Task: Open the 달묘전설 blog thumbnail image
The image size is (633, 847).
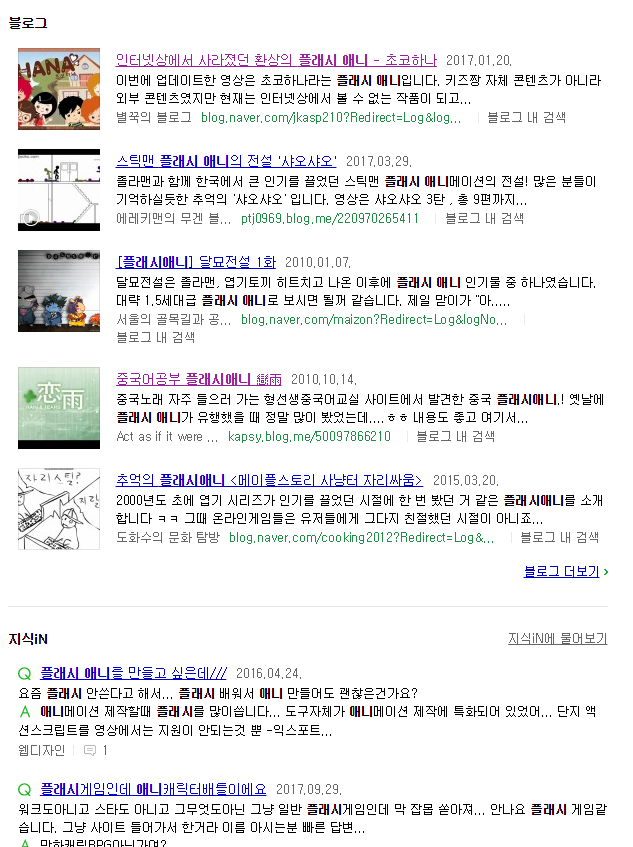Action: tap(59, 291)
